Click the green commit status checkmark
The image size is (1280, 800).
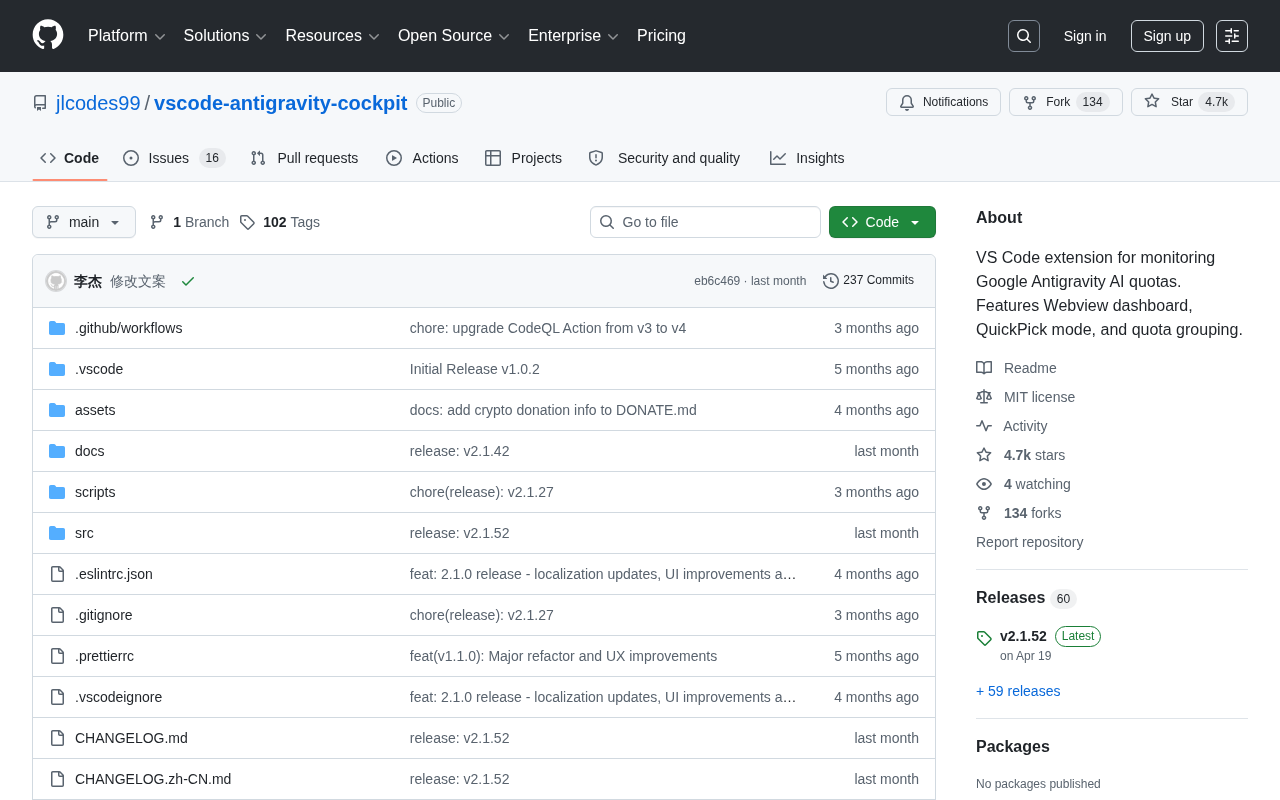tap(188, 281)
